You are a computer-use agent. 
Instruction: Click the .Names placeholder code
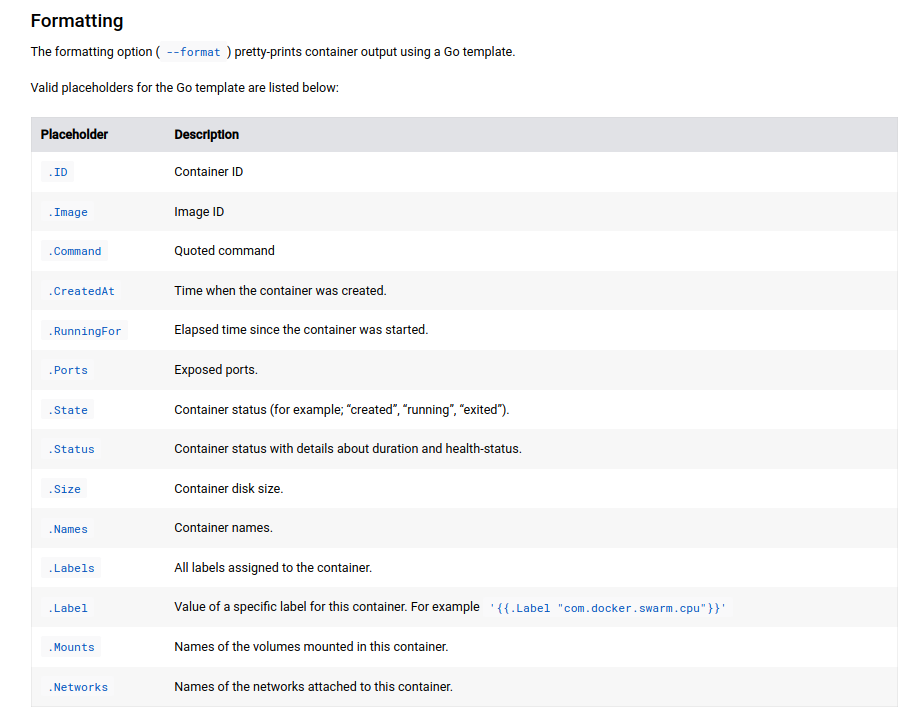click(68, 529)
